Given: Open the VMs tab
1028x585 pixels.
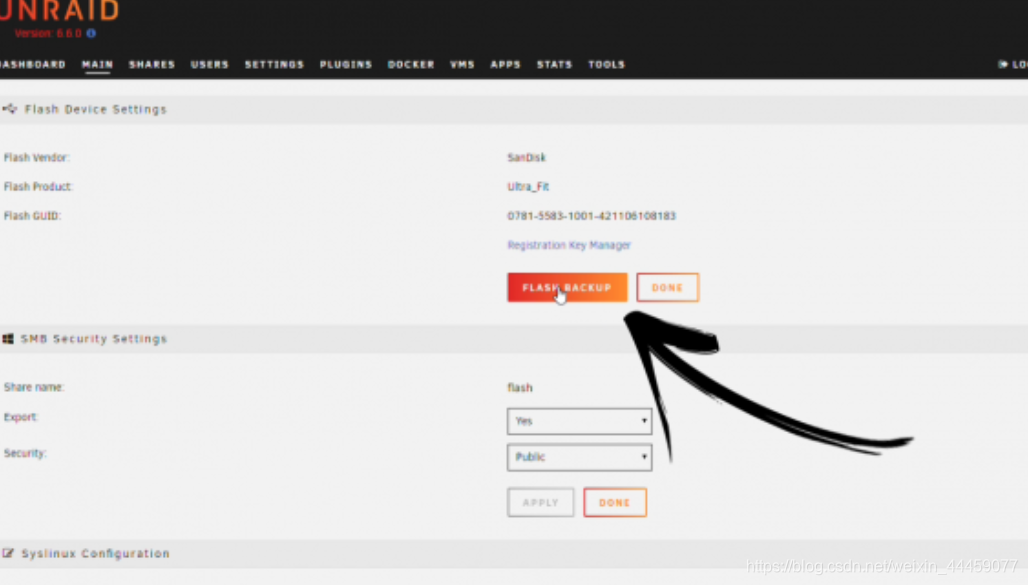Looking at the screenshot, I should click(x=462, y=64).
